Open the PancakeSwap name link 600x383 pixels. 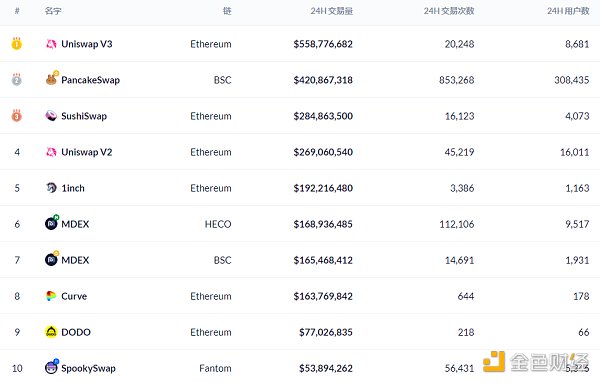91,80
